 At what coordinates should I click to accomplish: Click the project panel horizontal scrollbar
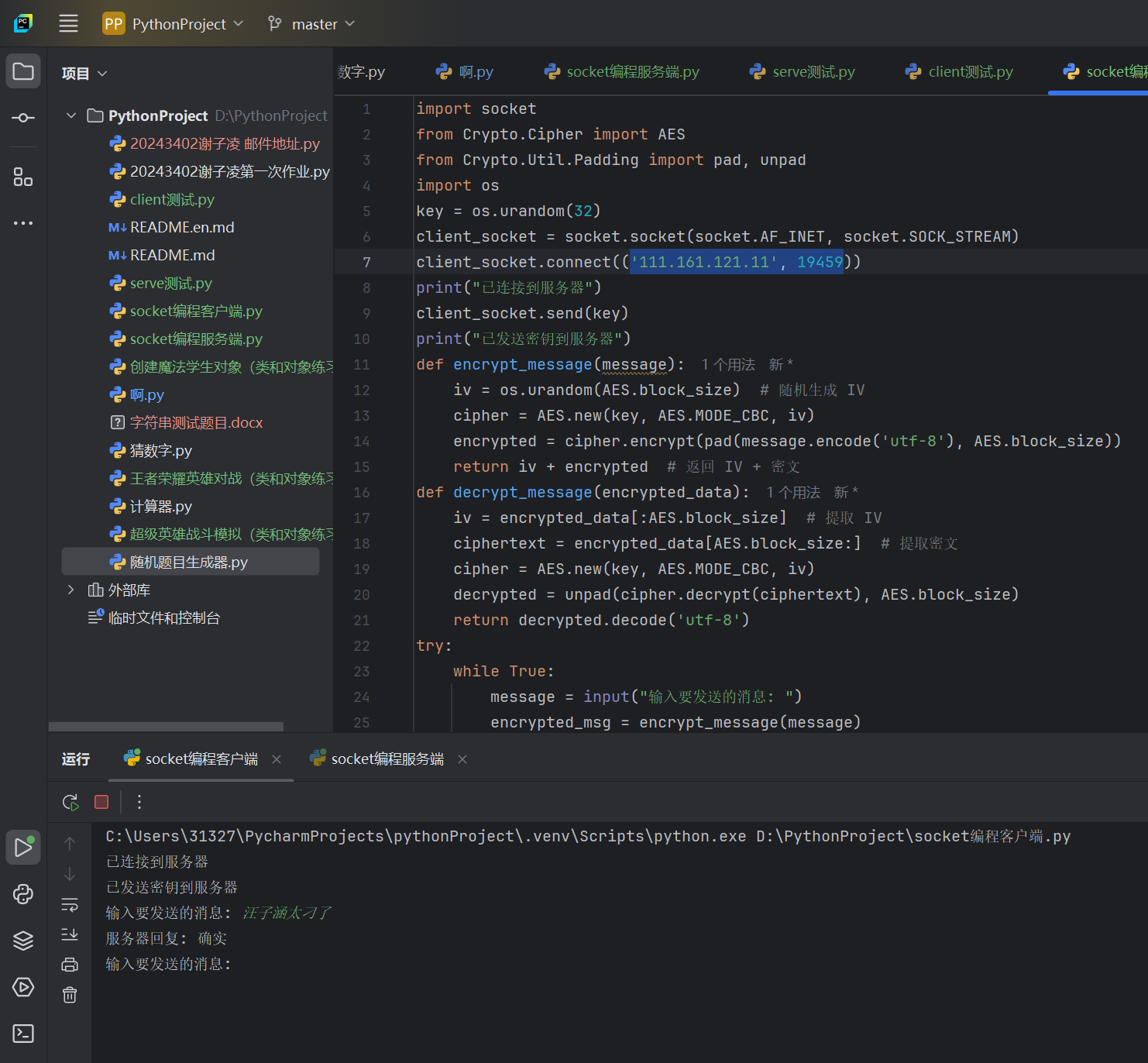coord(166,727)
